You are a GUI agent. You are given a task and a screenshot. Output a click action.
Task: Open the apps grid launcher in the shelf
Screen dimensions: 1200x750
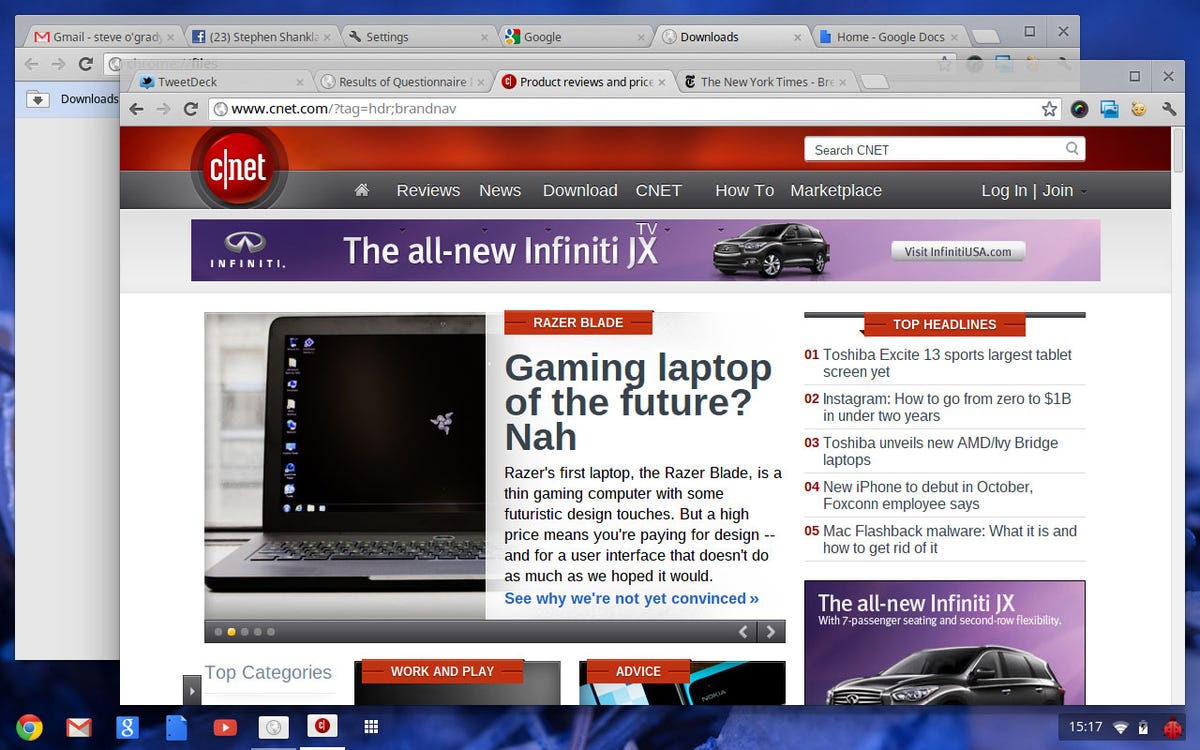coord(371,727)
